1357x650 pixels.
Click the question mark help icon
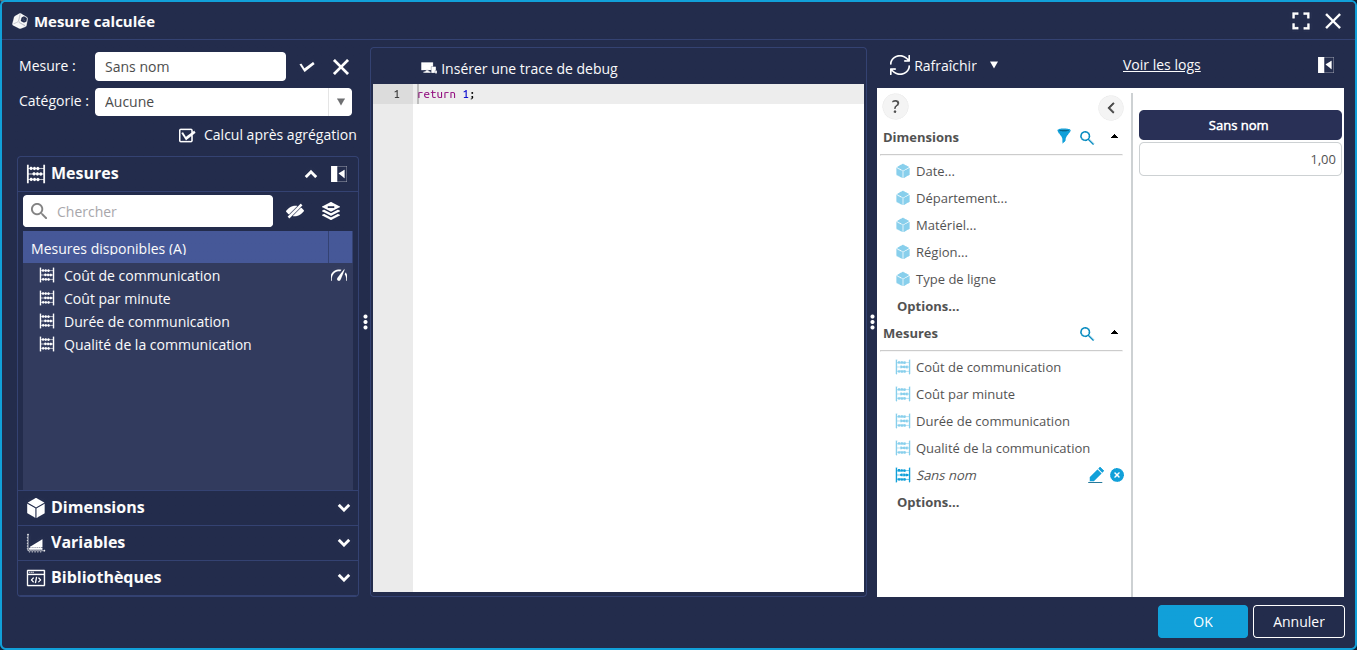pos(895,108)
